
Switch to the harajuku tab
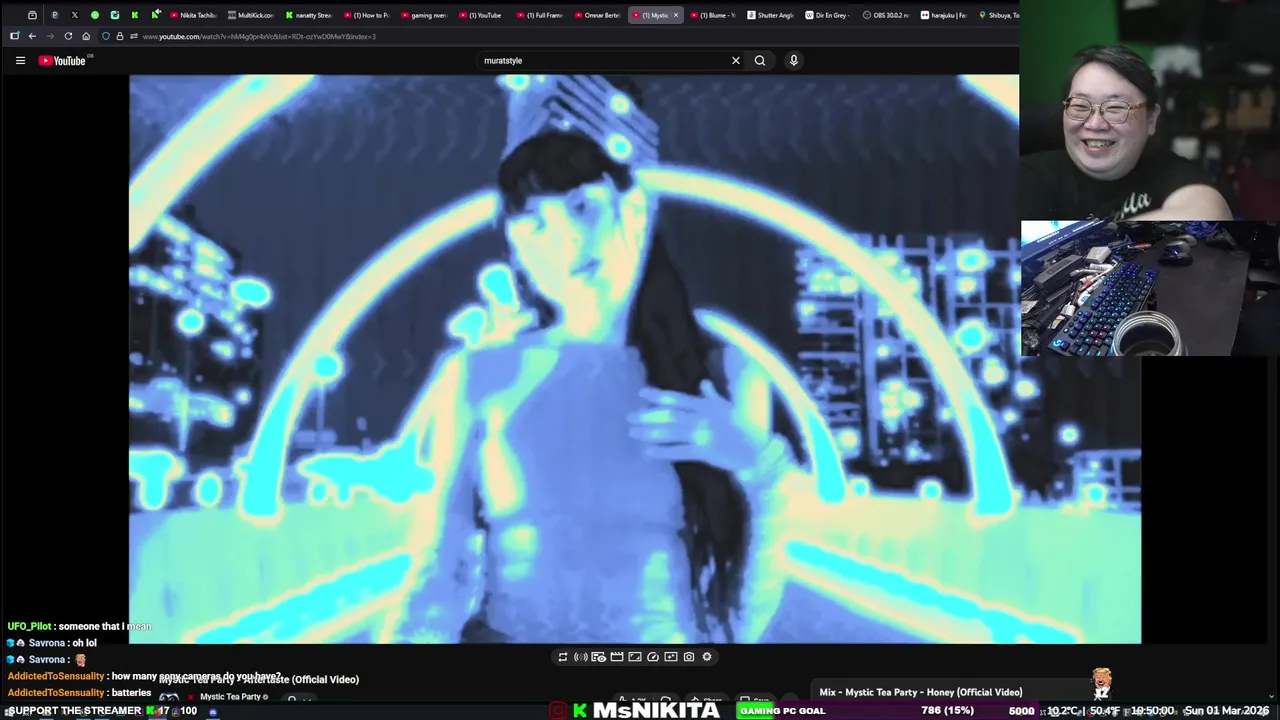coord(945,15)
